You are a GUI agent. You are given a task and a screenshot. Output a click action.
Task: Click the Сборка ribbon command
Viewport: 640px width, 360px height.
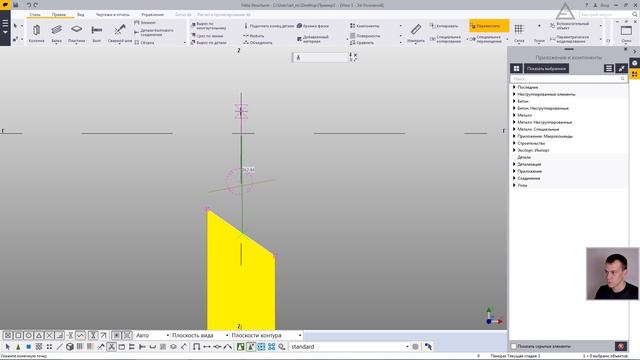(x=144, y=42)
